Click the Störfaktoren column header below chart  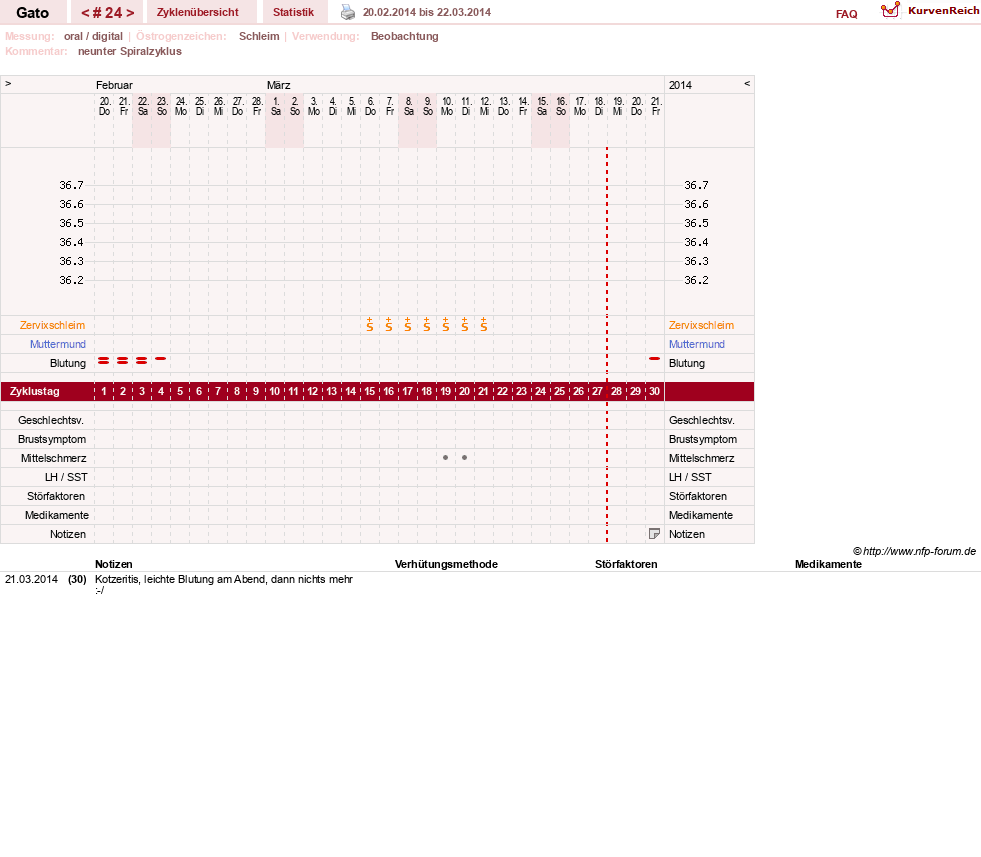tap(626, 564)
